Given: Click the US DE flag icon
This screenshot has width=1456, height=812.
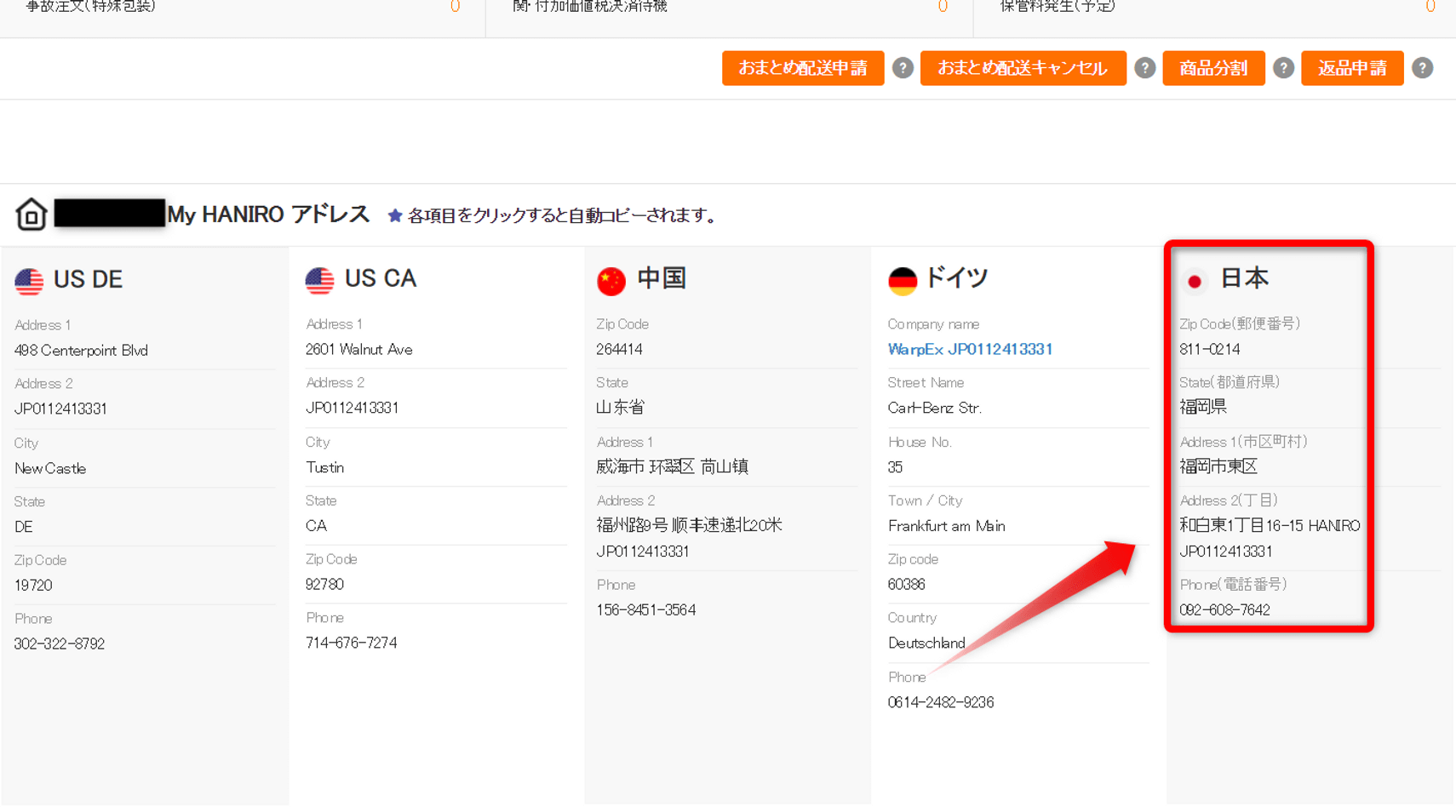Looking at the screenshot, I should click(29, 281).
